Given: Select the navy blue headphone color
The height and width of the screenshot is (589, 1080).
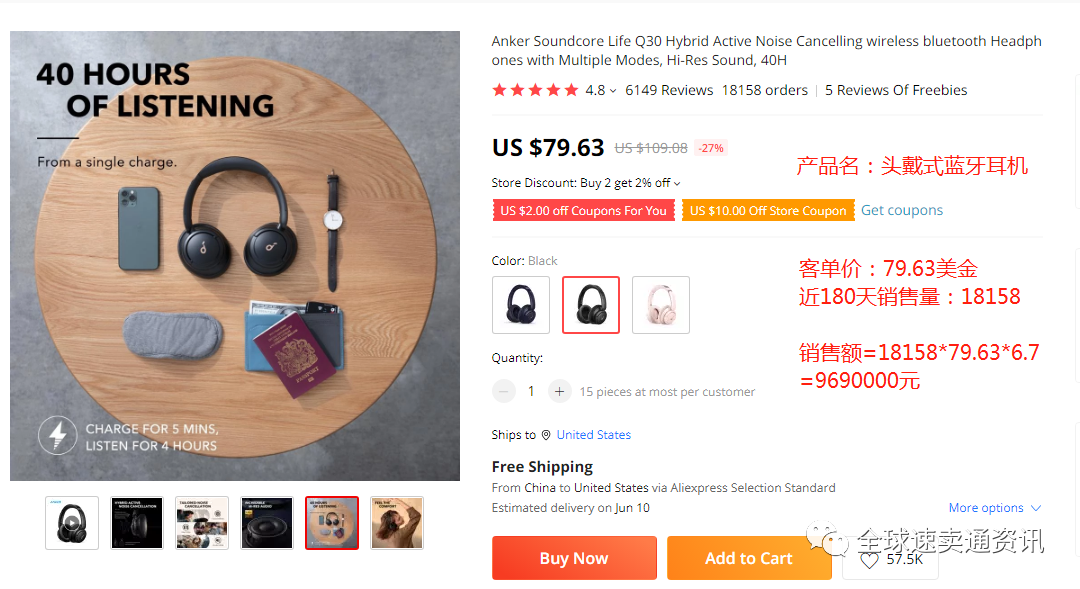Looking at the screenshot, I should click(521, 305).
